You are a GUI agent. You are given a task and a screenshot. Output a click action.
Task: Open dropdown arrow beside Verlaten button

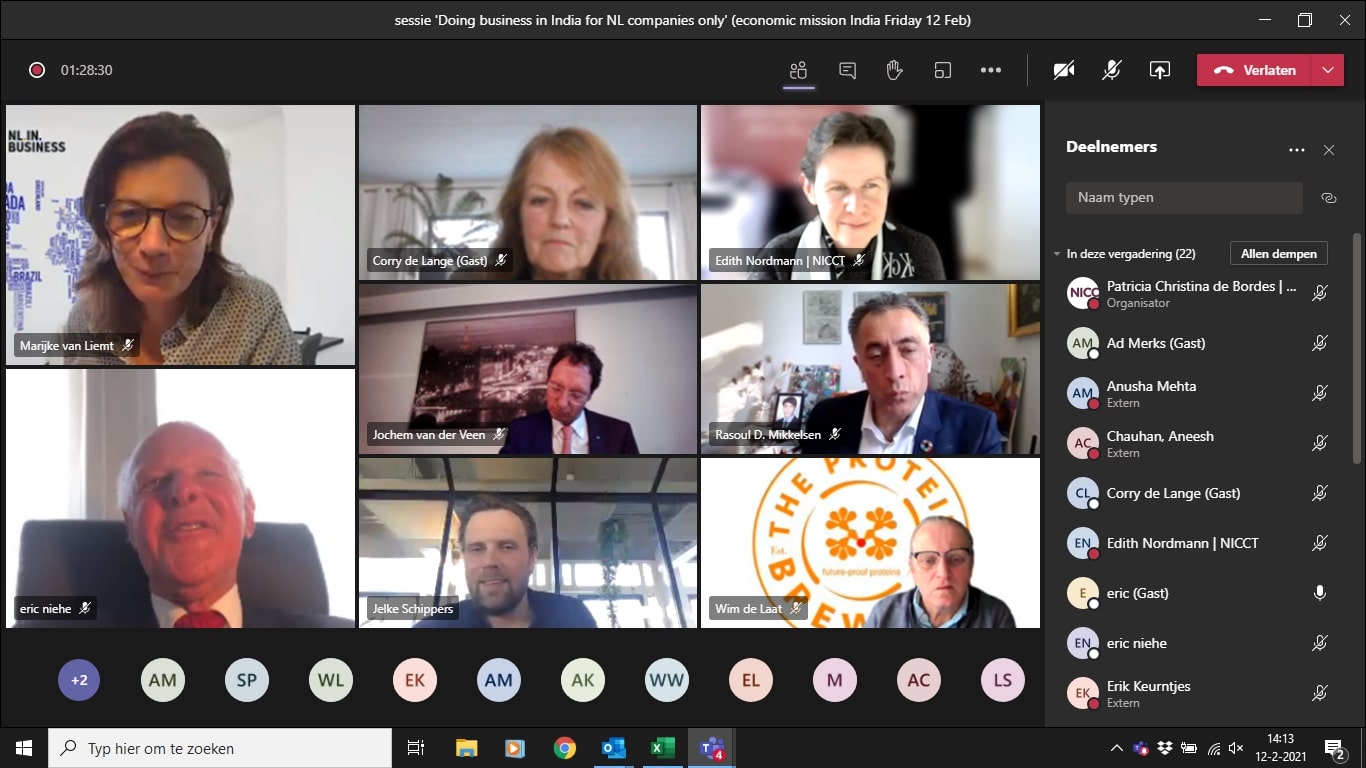click(x=1327, y=70)
